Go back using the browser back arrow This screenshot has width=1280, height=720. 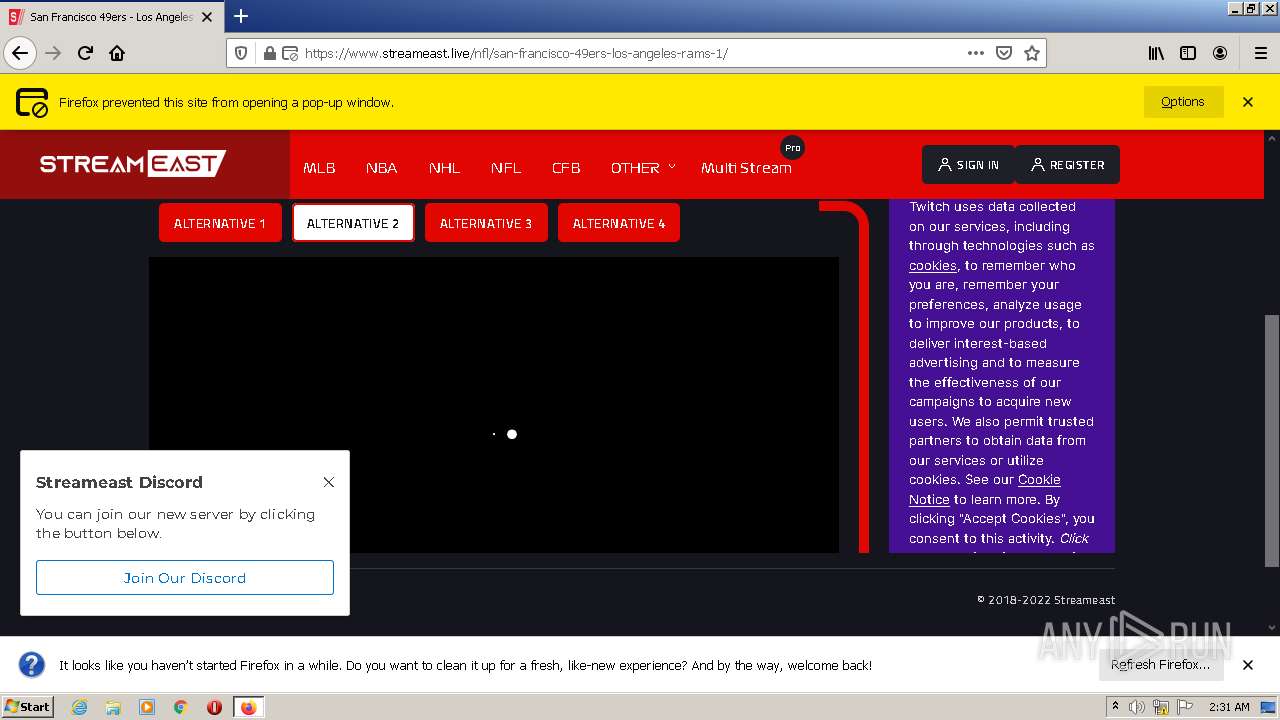[20, 53]
